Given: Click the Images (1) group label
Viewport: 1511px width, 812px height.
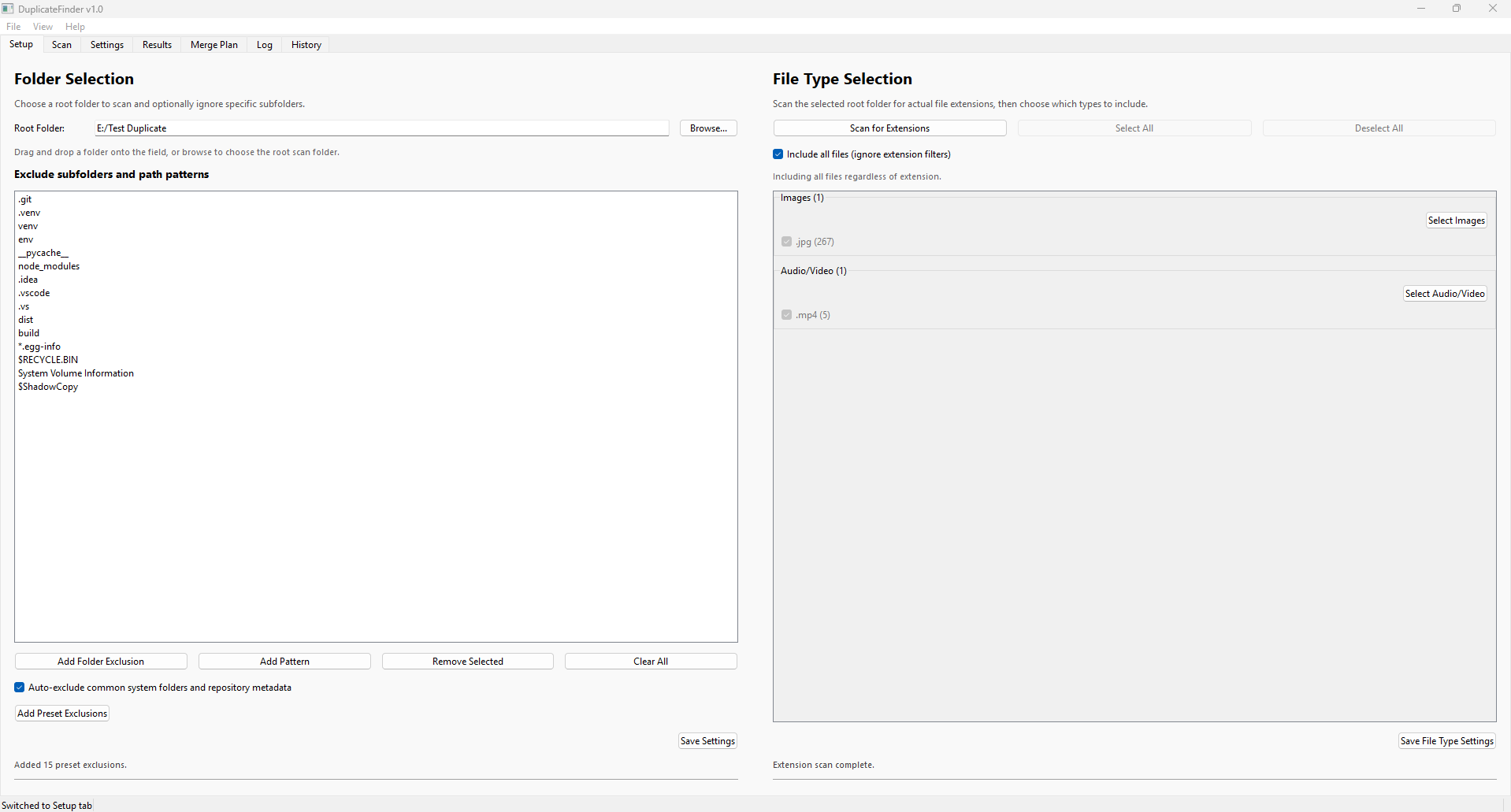Looking at the screenshot, I should click(x=802, y=198).
